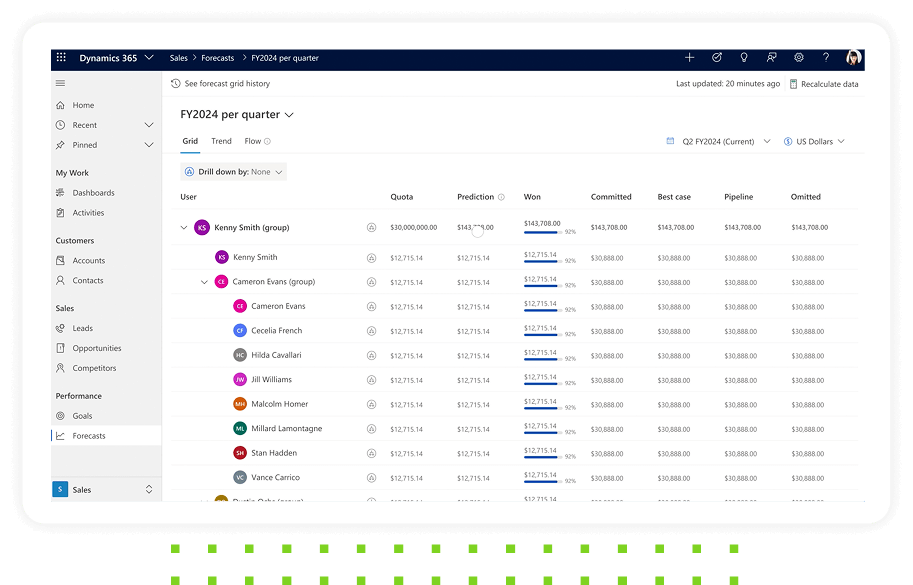Click the Sales breadcrumb link
Image resolution: width=913 pixels, height=585 pixels.
[x=179, y=58]
